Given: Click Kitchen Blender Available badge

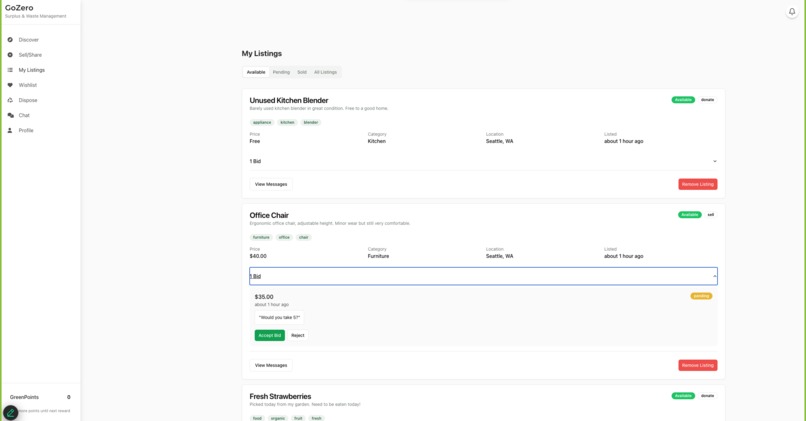Looking at the screenshot, I should tap(683, 100).
